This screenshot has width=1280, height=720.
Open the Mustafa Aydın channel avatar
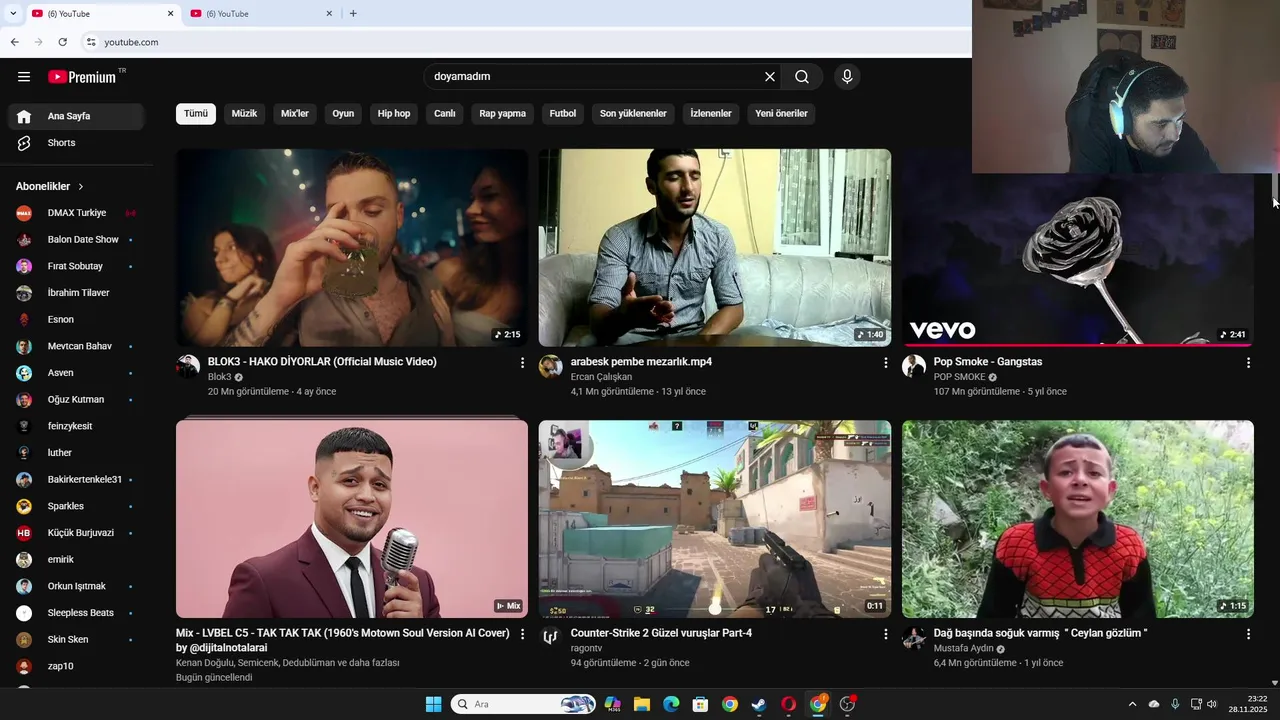914,637
